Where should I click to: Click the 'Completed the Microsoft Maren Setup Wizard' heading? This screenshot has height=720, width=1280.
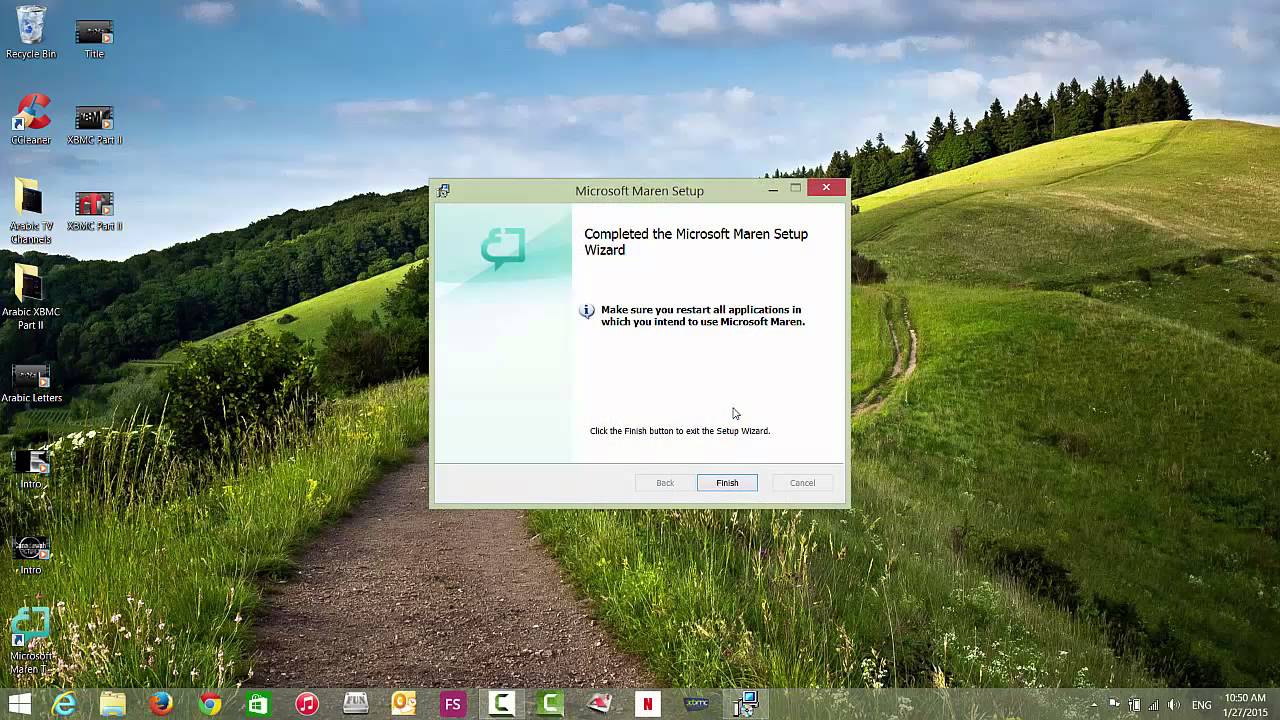tap(696, 242)
